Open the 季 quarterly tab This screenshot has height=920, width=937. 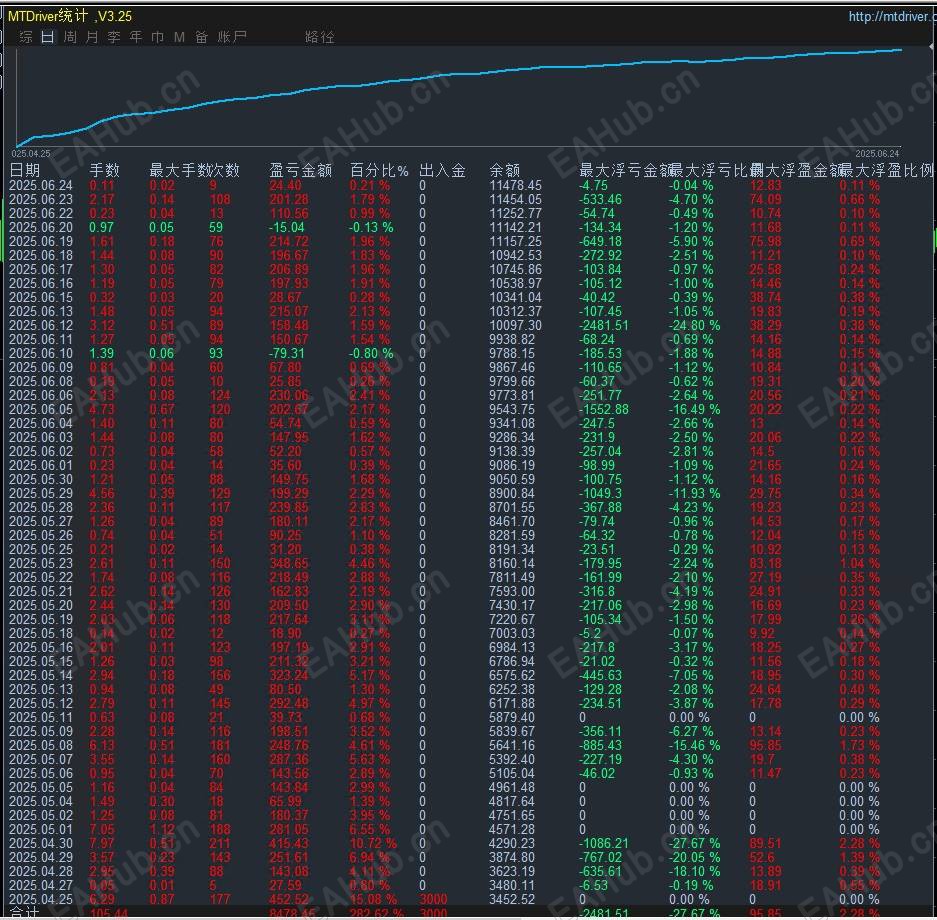click(x=114, y=37)
